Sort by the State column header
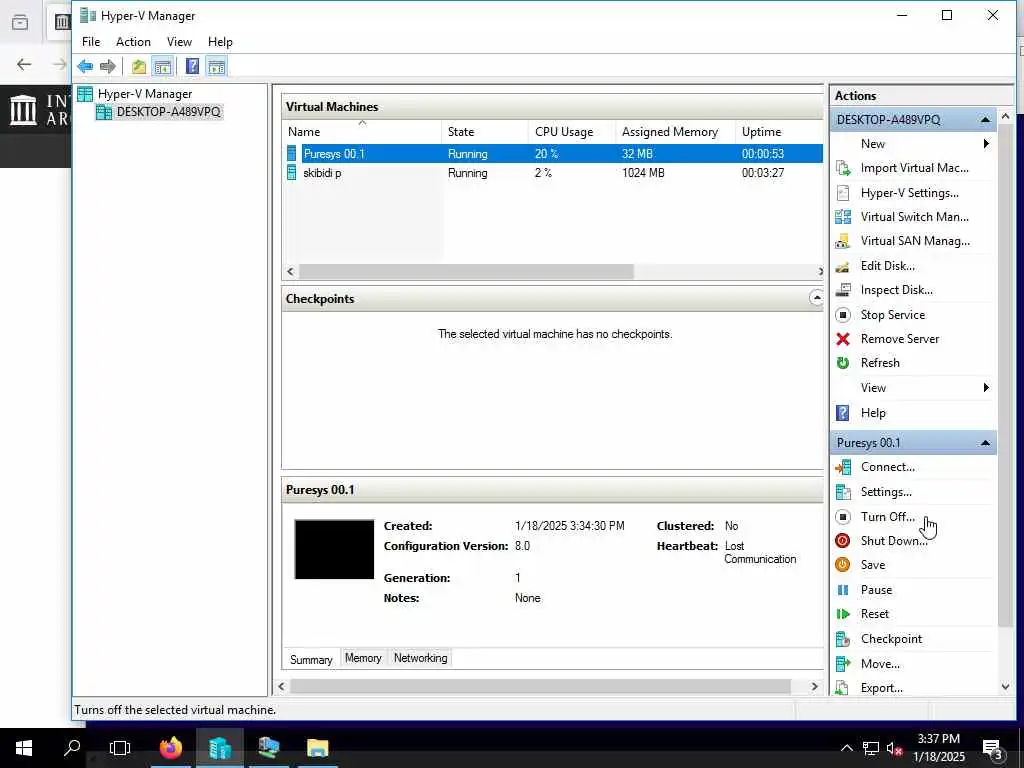 485,132
